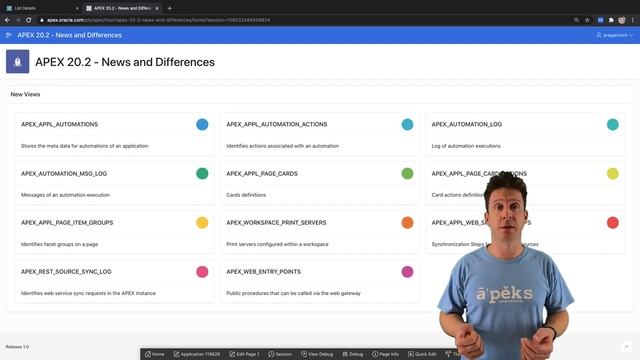Open the browser zoom magnifier icon
The width and height of the screenshot is (640, 360).
pos(576,20)
